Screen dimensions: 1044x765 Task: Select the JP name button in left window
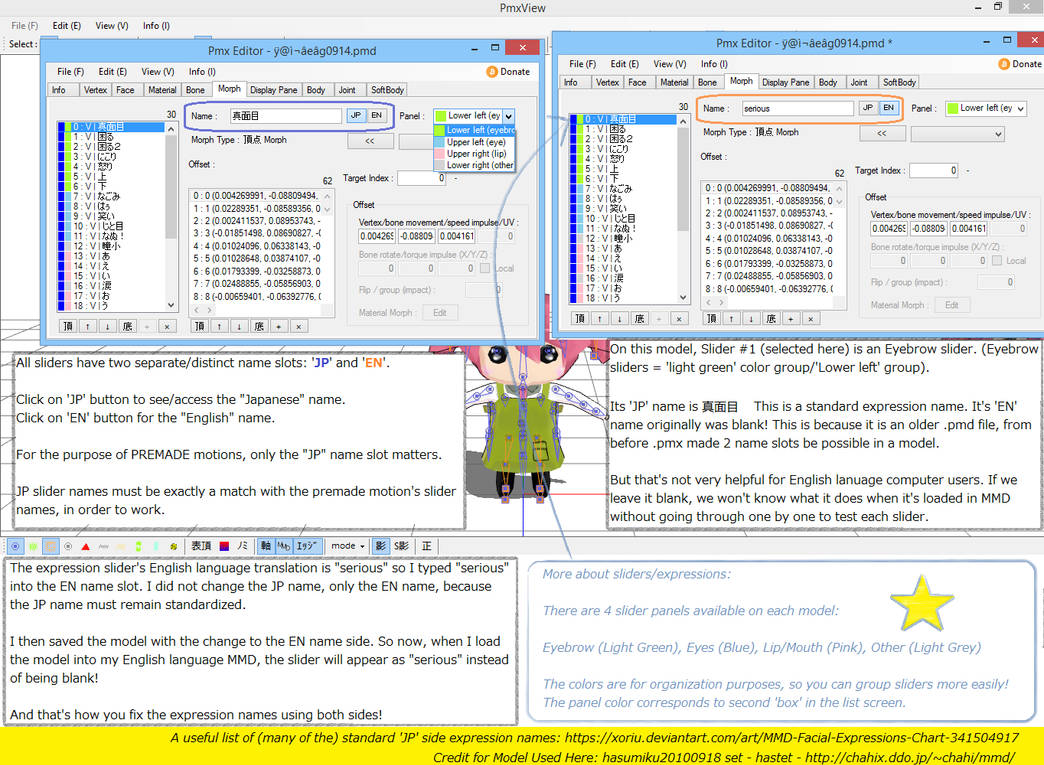[356, 115]
